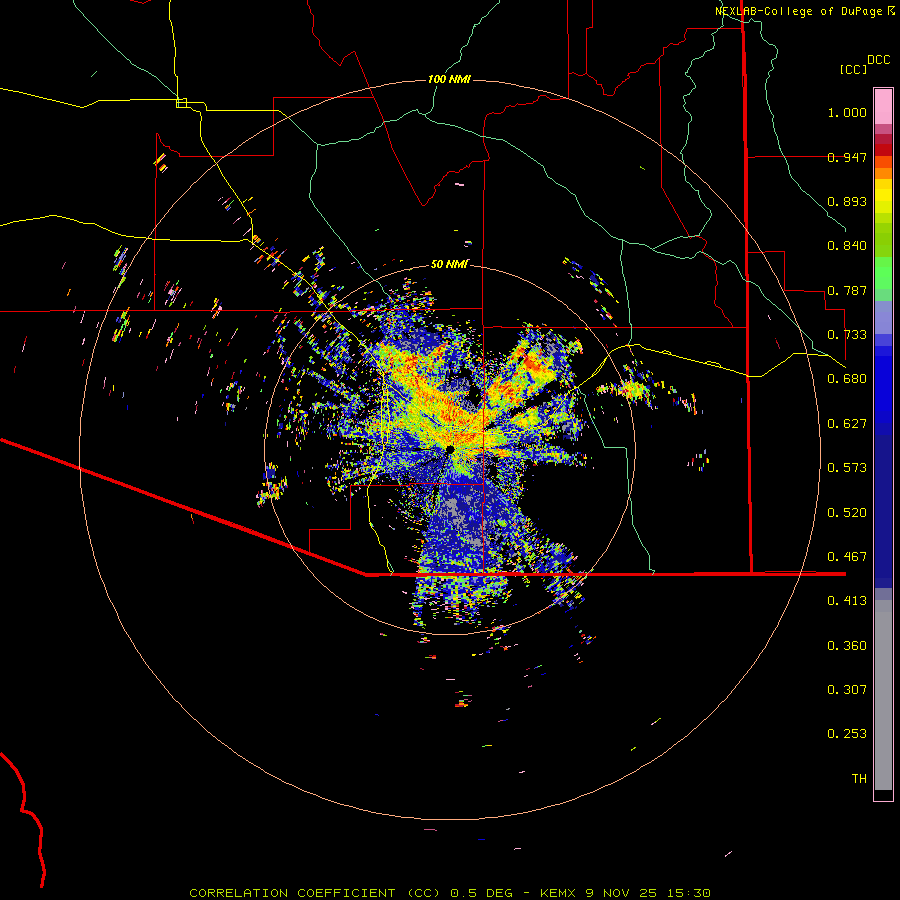Select the 0.680 colorbar value label
The image size is (900, 900).
847,379
